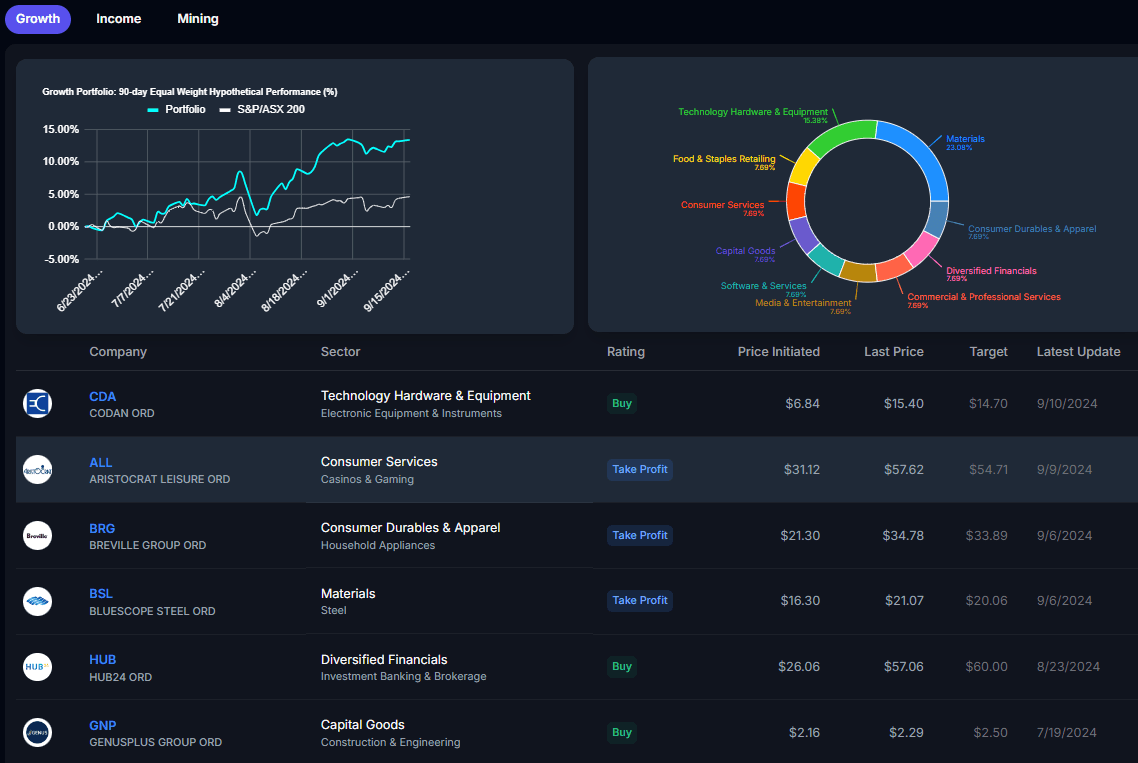
Task: Toggle the S&P/ASX 200 series visibility
Action: tap(263, 107)
